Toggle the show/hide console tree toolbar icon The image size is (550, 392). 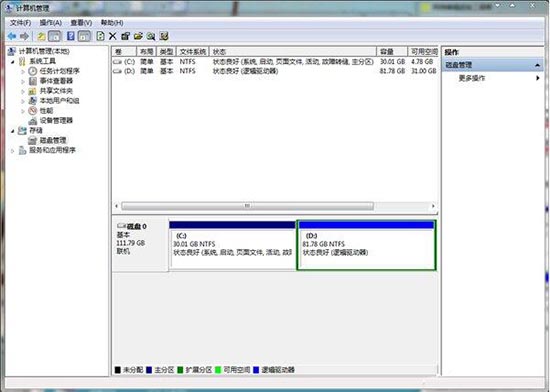(x=54, y=36)
